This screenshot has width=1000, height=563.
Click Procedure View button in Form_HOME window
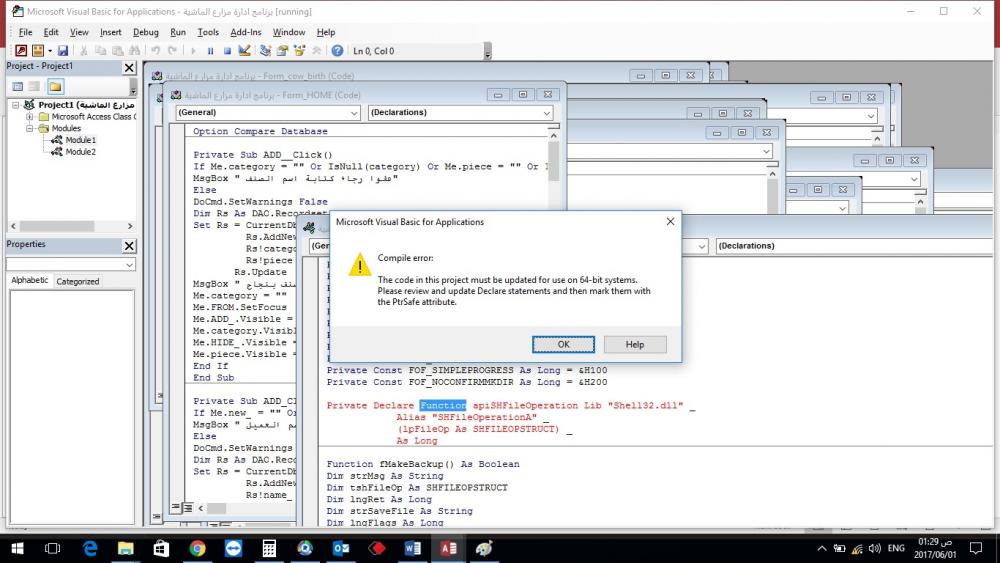coord(175,508)
